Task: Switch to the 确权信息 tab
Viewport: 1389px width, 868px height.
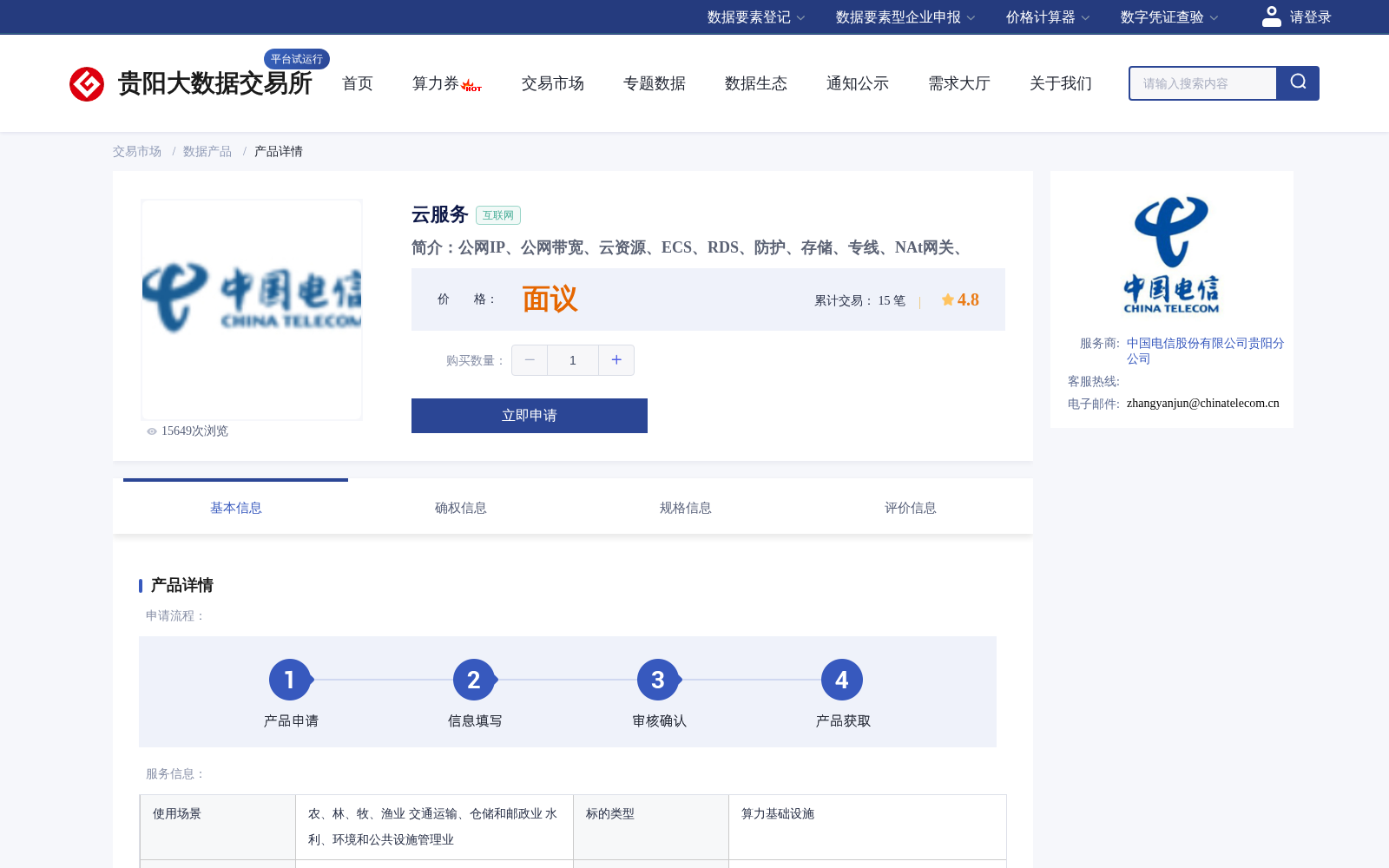Action: (461, 508)
